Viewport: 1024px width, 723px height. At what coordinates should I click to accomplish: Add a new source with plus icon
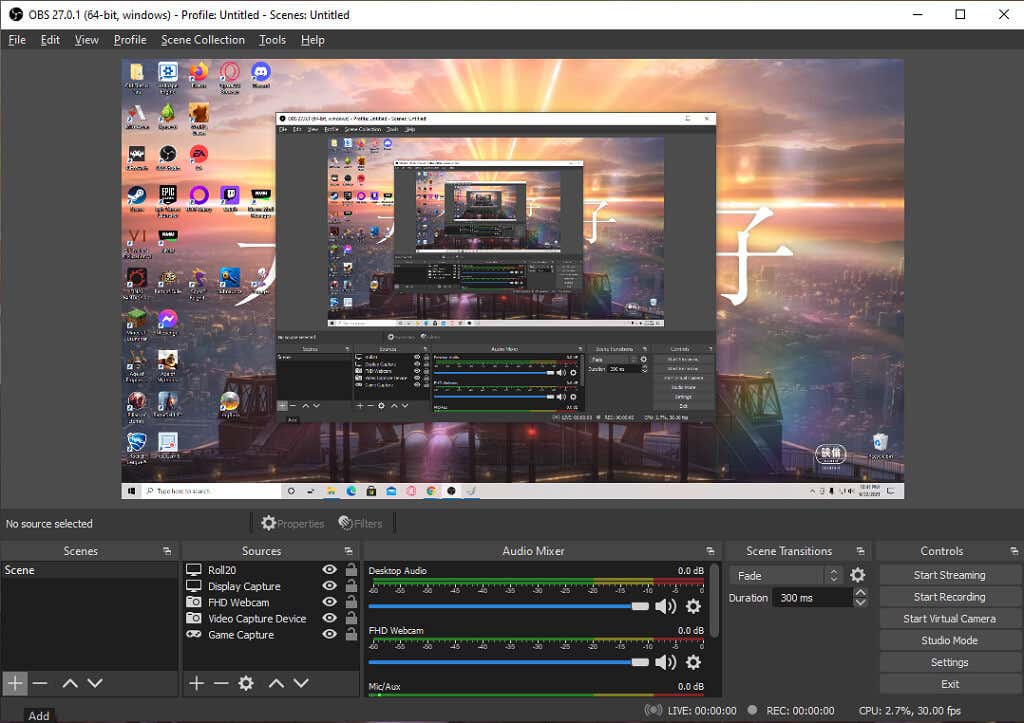[x=196, y=683]
